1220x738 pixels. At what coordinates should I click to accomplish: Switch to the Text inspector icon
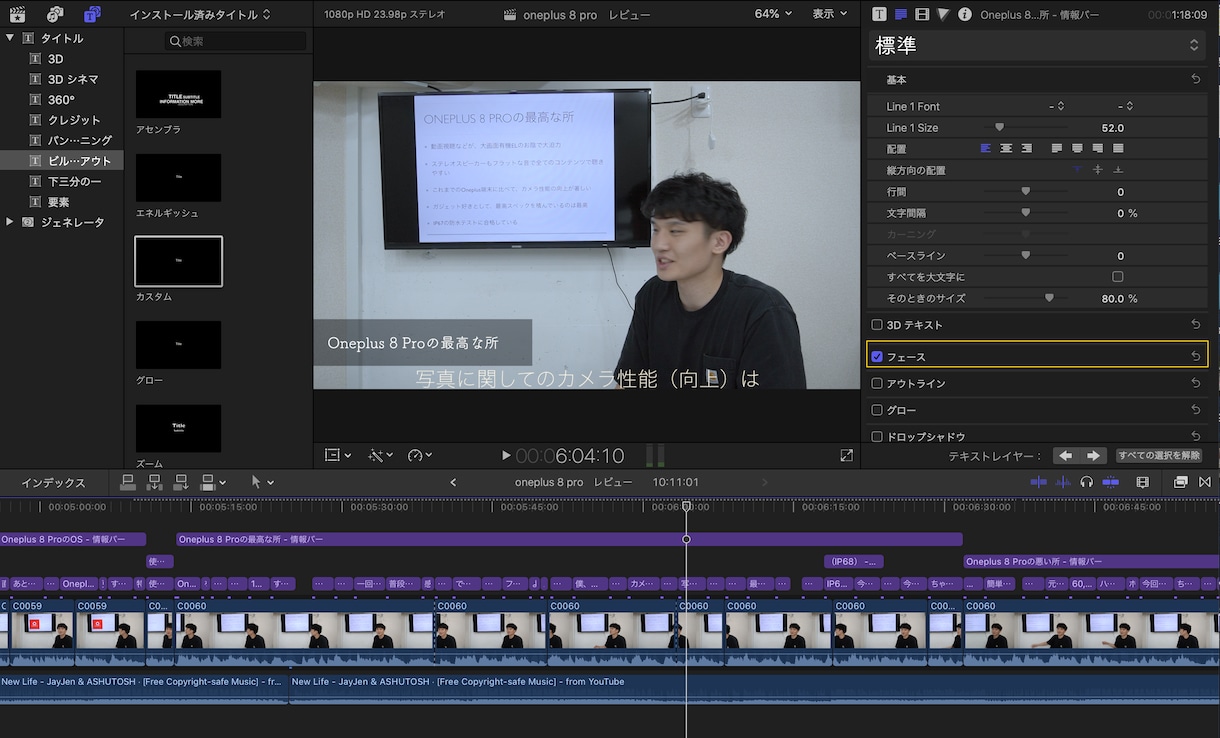point(901,14)
